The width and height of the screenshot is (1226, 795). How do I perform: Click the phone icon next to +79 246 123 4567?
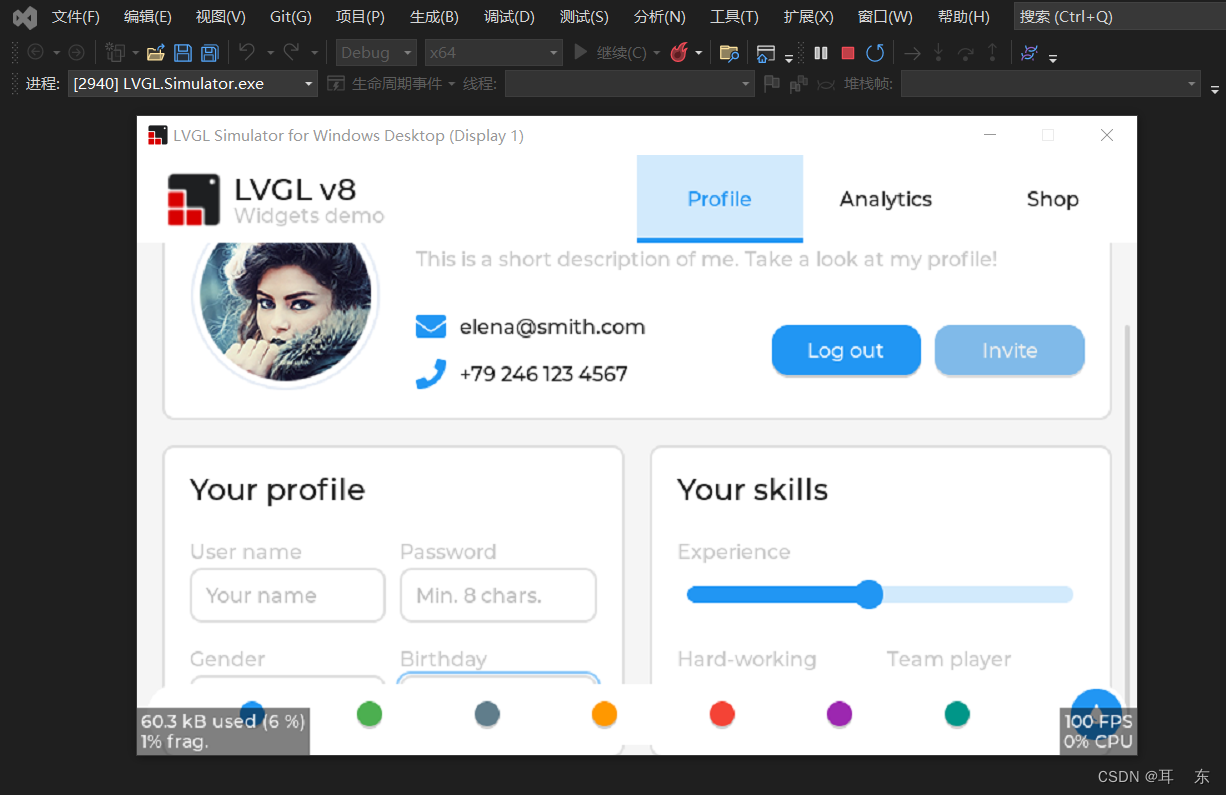pos(431,372)
